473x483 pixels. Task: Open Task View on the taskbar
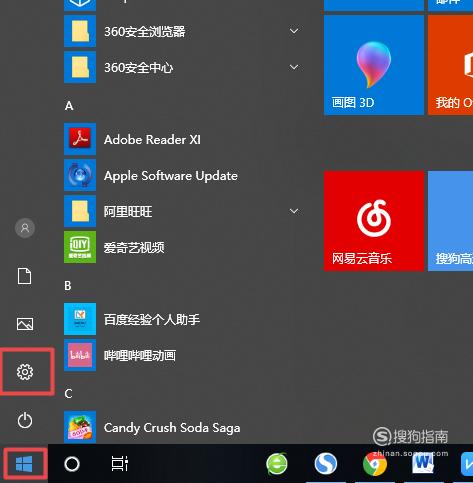(120, 464)
